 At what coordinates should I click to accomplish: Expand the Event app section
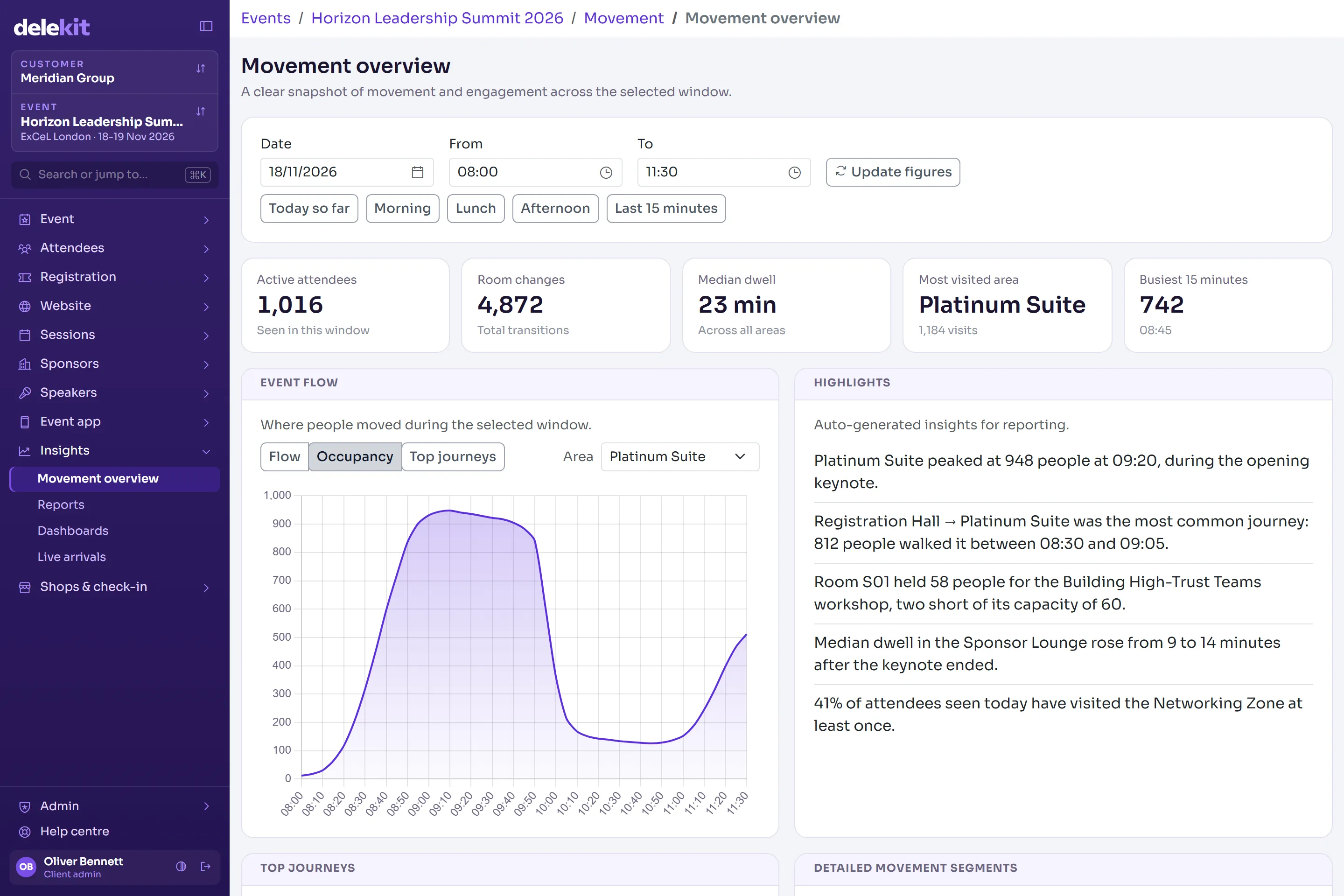[x=206, y=422]
